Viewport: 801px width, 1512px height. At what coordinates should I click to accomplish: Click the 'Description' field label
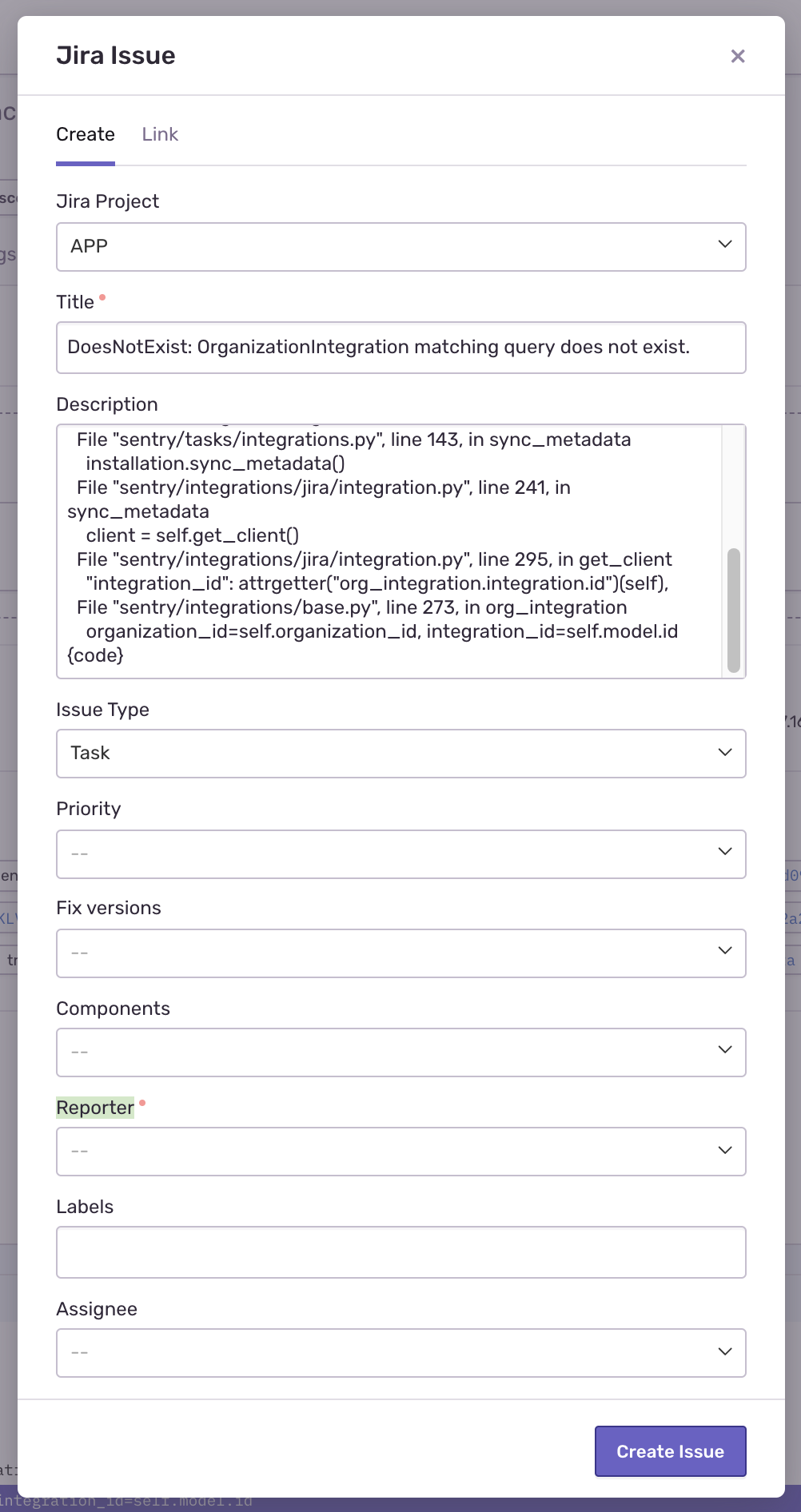click(107, 404)
